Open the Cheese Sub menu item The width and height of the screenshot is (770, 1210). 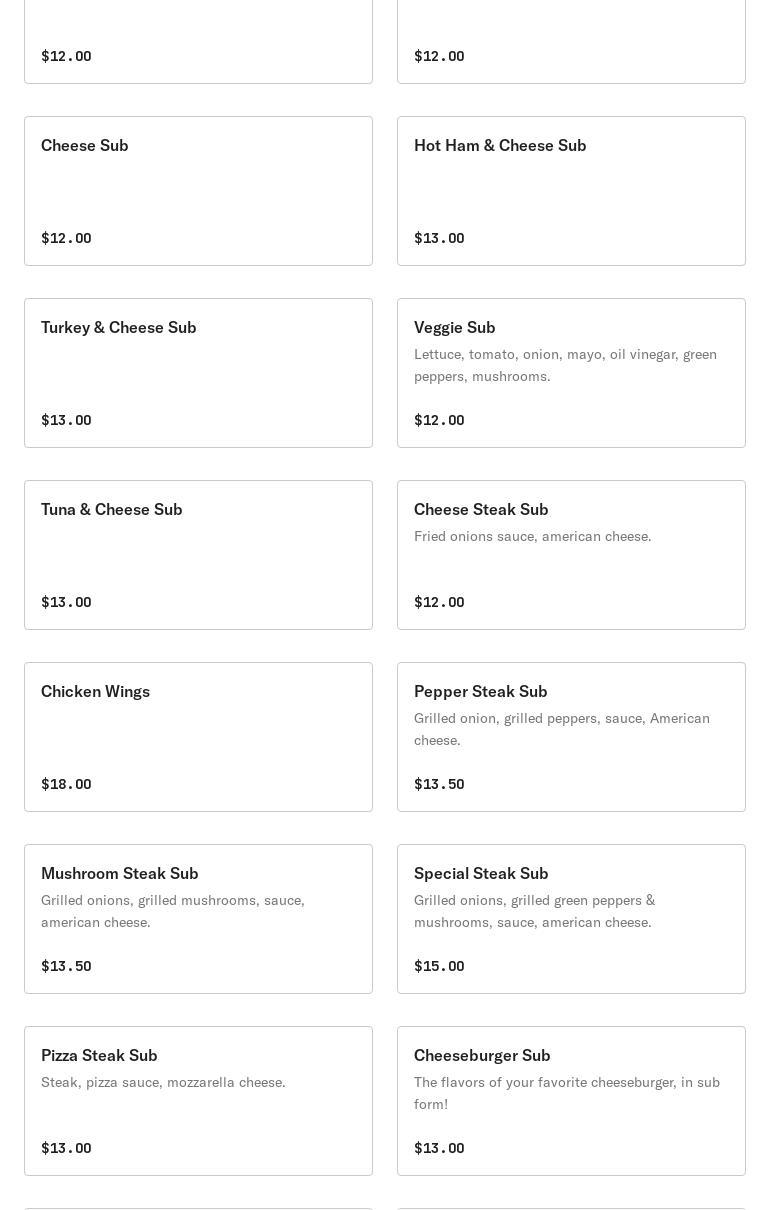[198, 191]
